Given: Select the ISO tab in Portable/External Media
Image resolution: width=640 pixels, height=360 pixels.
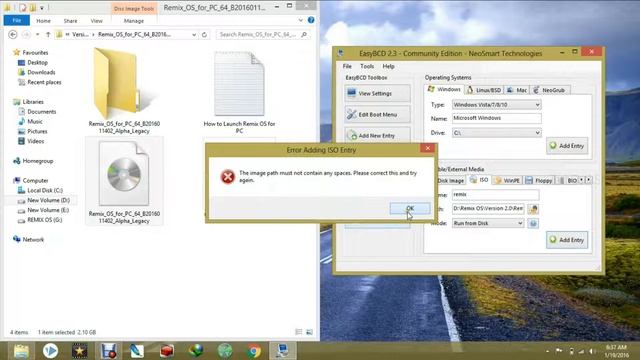Looking at the screenshot, I should tap(479, 180).
